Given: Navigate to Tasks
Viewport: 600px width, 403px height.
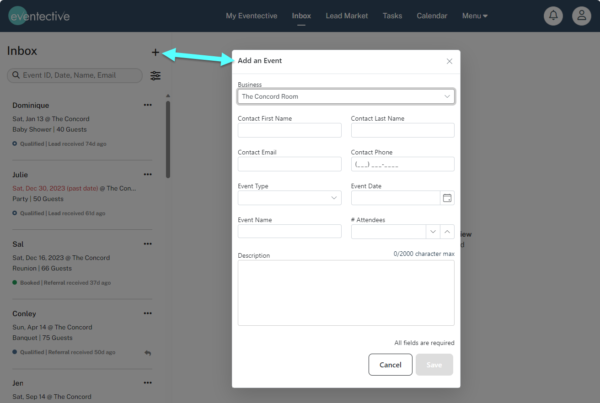Looking at the screenshot, I should (392, 16).
